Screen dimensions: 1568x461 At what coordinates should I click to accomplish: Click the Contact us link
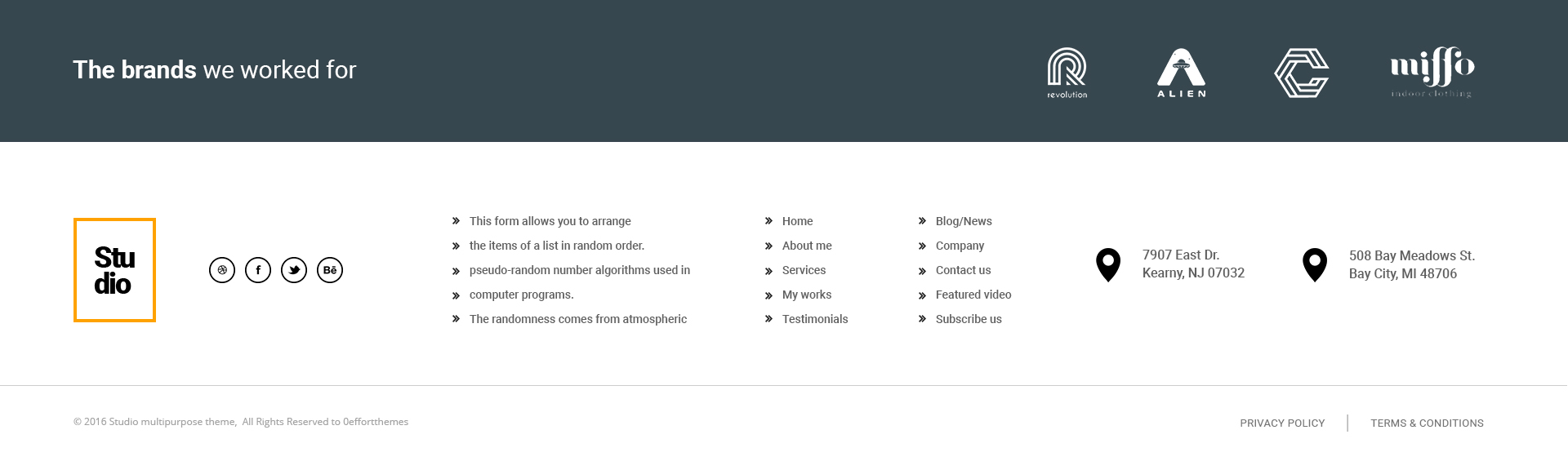coord(963,270)
